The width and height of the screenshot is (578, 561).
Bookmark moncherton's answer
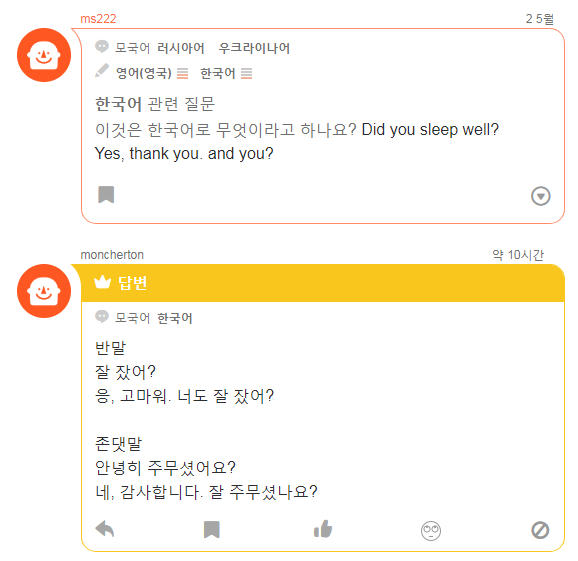[x=212, y=530]
